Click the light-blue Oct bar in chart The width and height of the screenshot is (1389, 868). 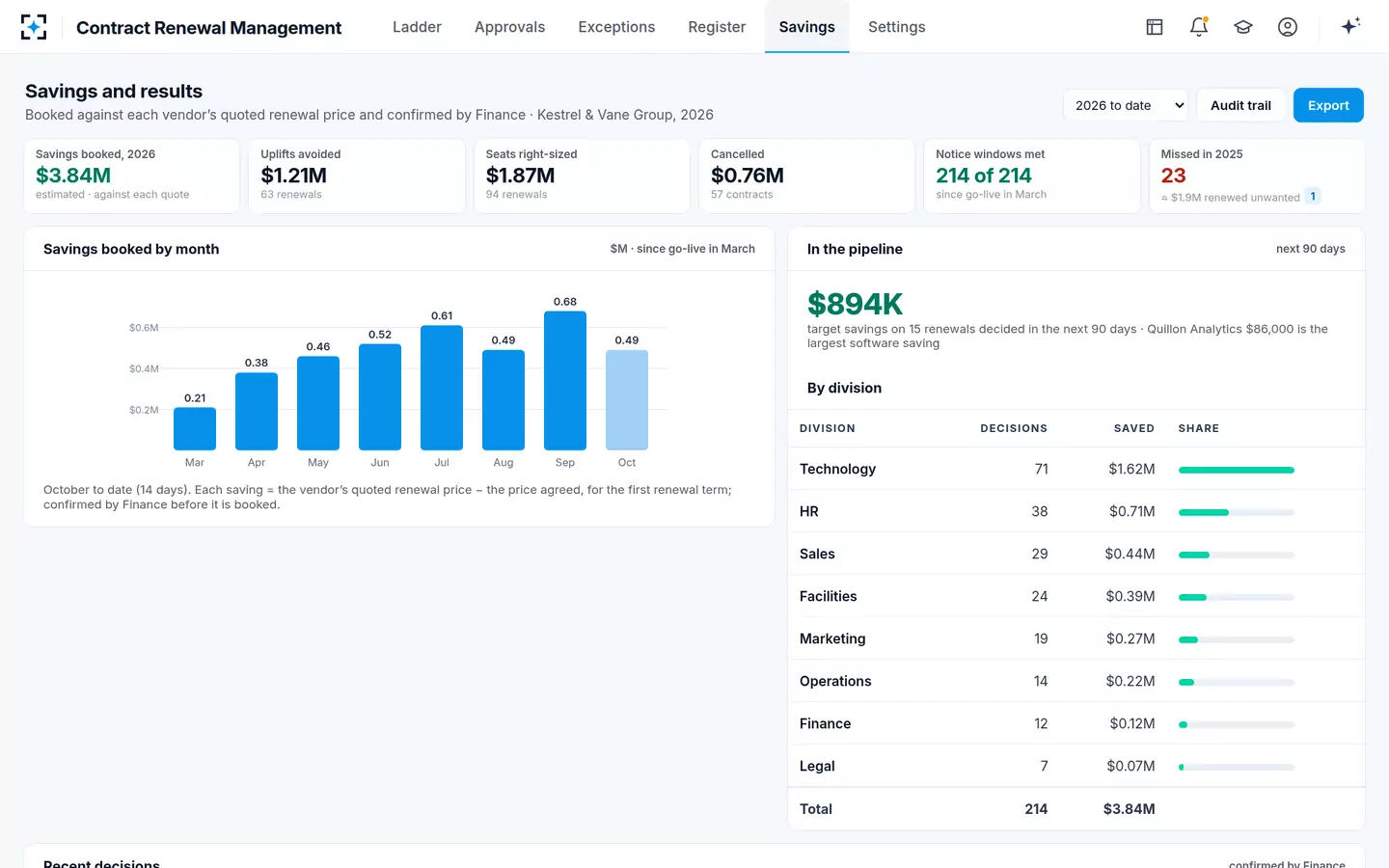pyautogui.click(x=627, y=400)
